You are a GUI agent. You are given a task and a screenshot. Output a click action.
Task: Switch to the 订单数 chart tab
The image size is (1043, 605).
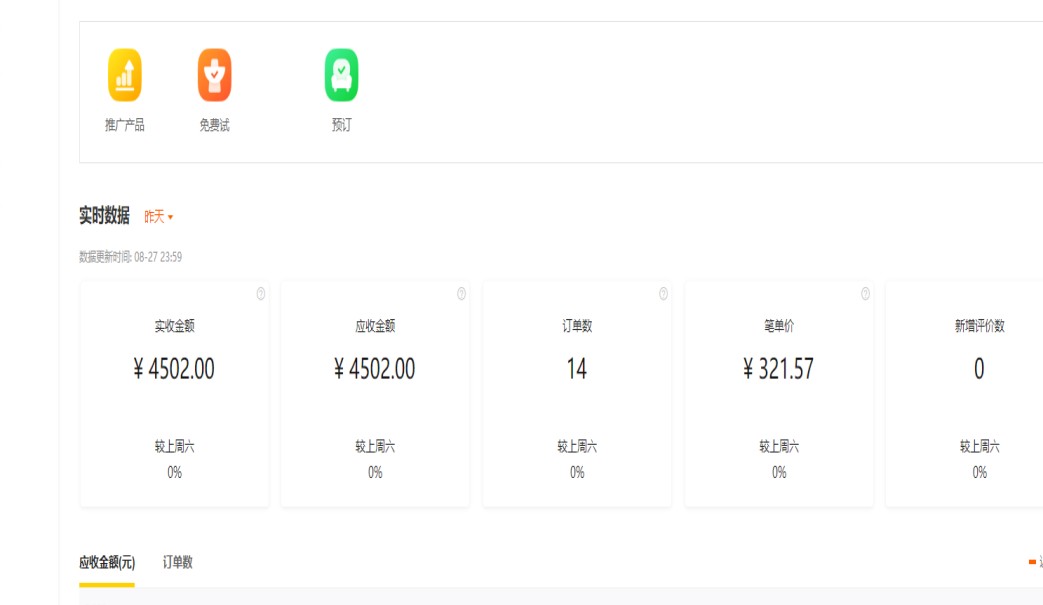(178, 562)
